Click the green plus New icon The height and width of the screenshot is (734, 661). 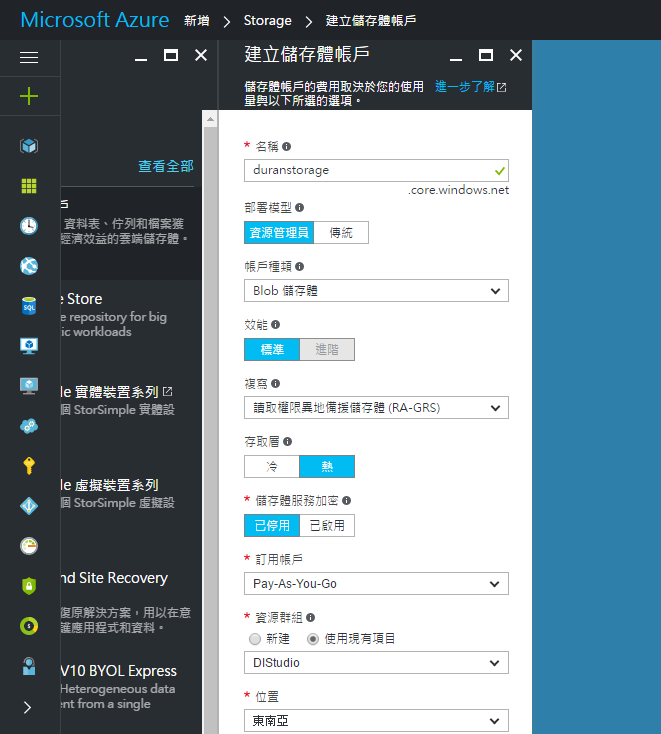29,96
